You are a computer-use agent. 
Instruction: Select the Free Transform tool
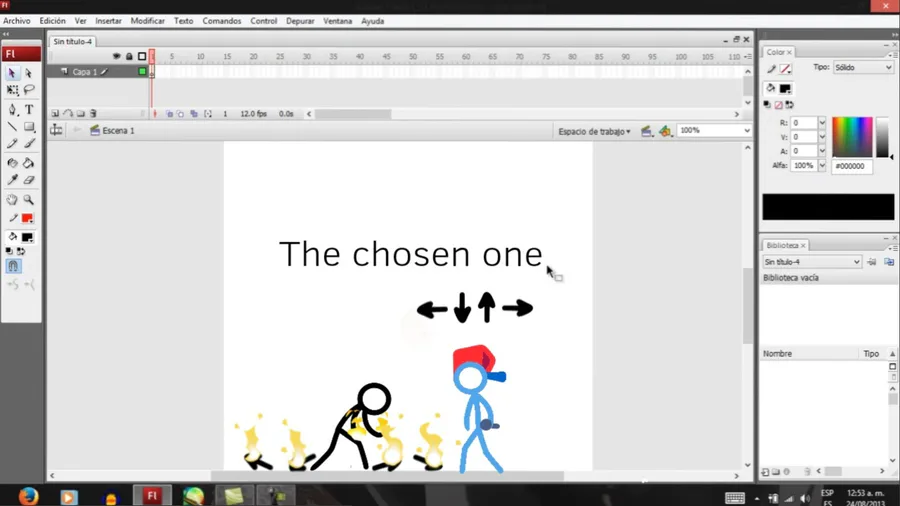pyautogui.click(x=12, y=90)
